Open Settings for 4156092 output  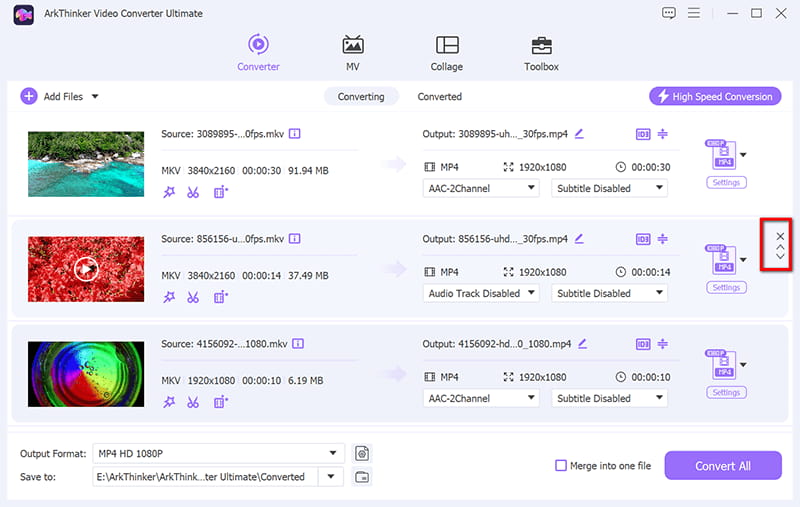click(726, 392)
